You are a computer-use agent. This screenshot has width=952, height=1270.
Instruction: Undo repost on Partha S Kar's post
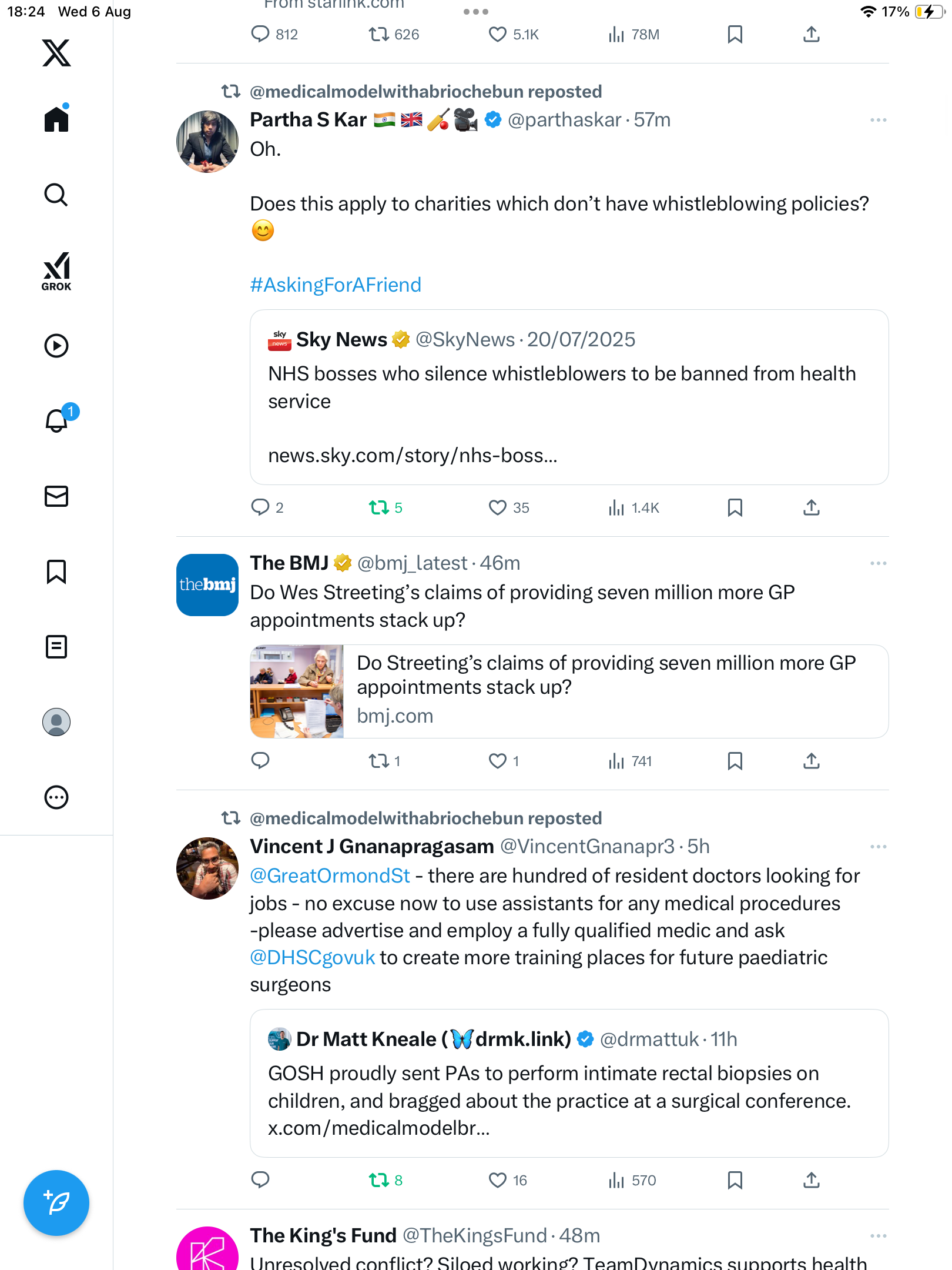pyautogui.click(x=379, y=507)
